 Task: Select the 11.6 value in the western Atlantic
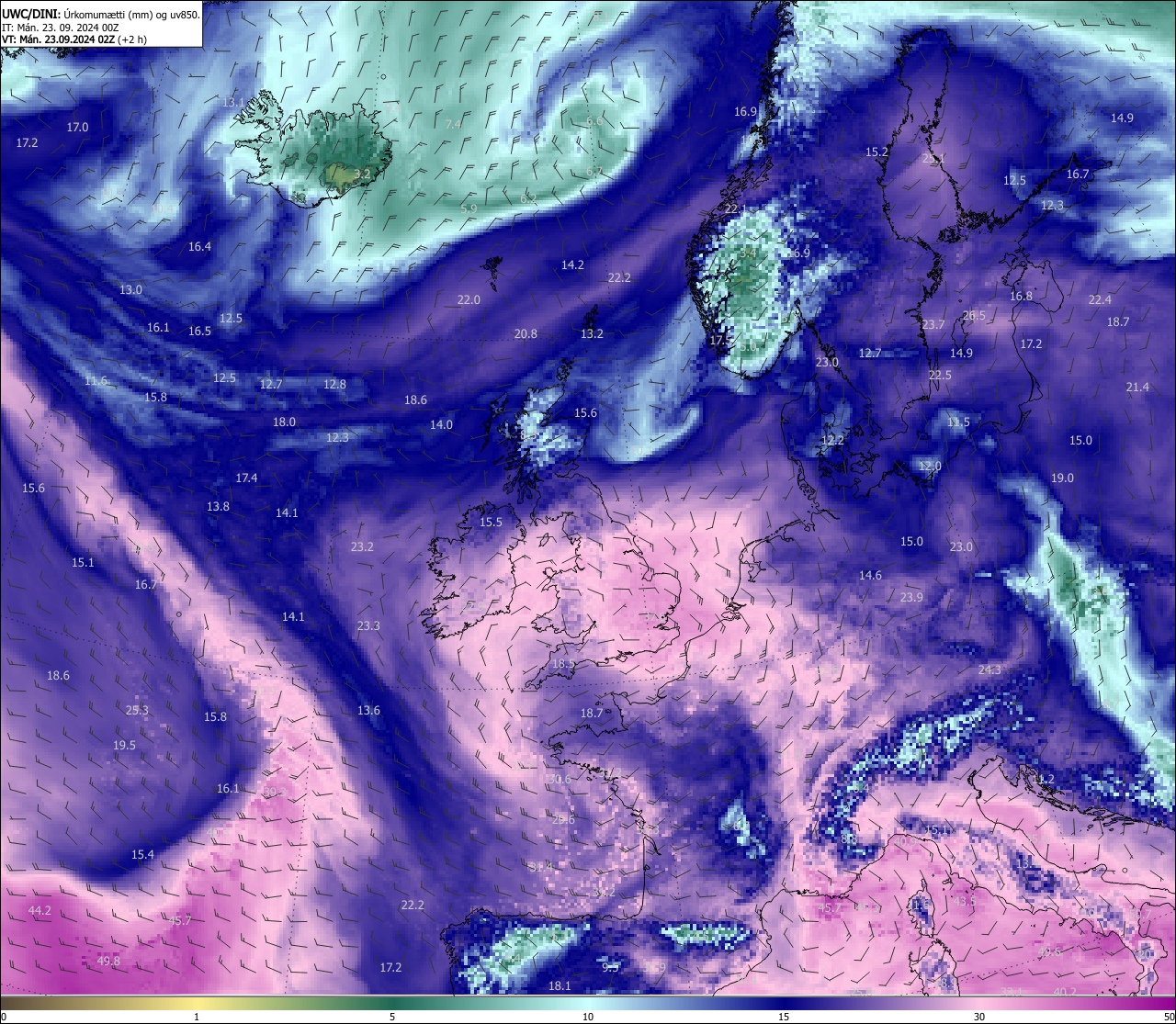point(96,380)
